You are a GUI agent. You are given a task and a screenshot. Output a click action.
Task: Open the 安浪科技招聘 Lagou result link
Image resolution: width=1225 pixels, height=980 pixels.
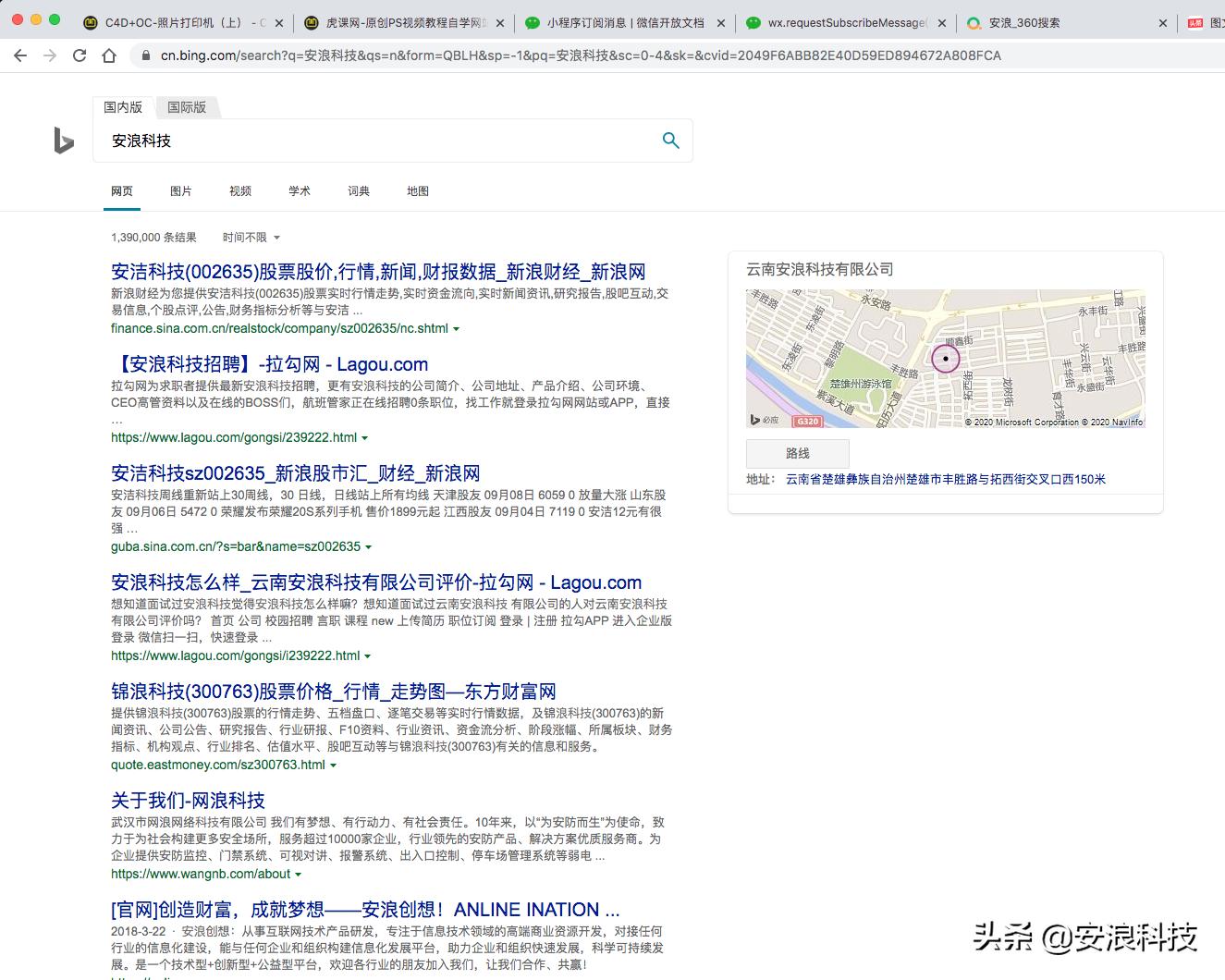(x=269, y=364)
